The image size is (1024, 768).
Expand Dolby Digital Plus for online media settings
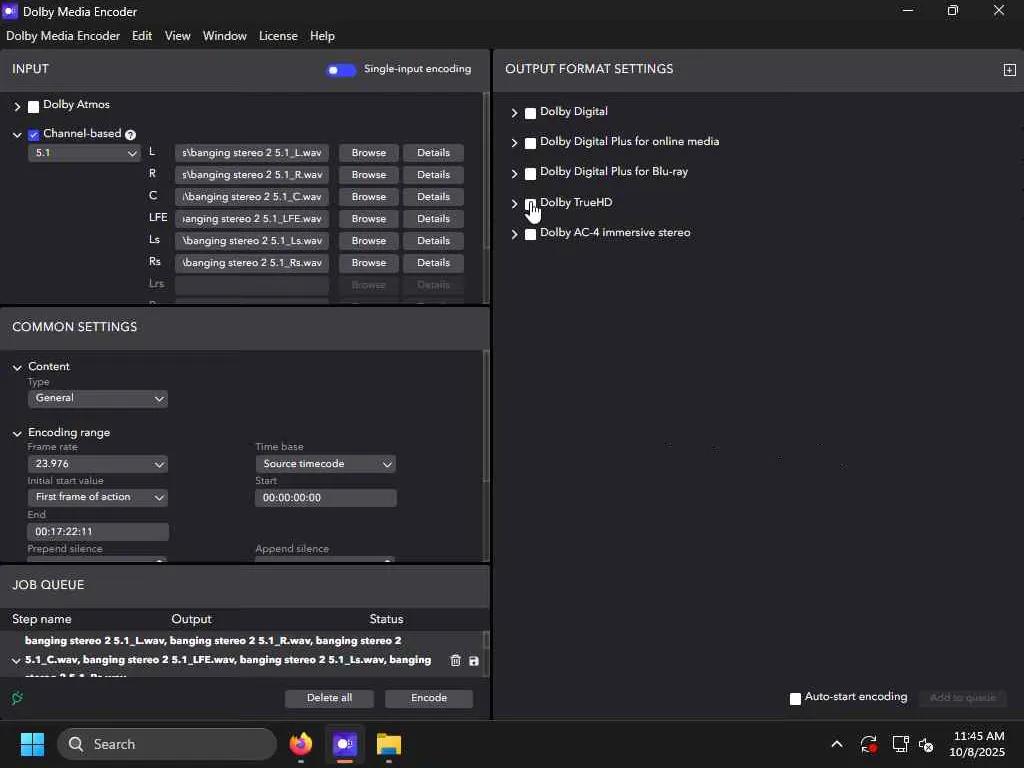click(515, 143)
